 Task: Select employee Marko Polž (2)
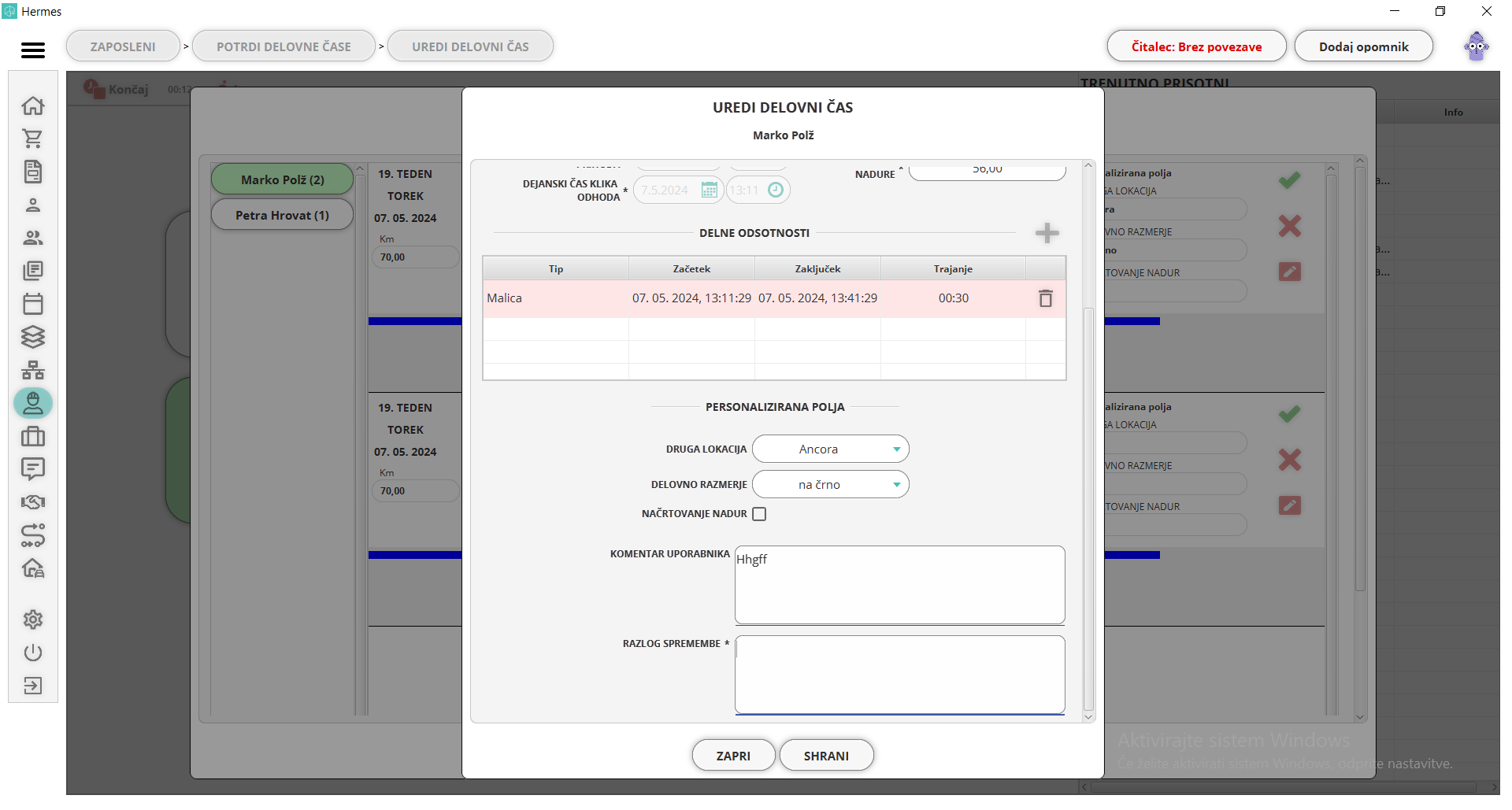pyautogui.click(x=282, y=179)
